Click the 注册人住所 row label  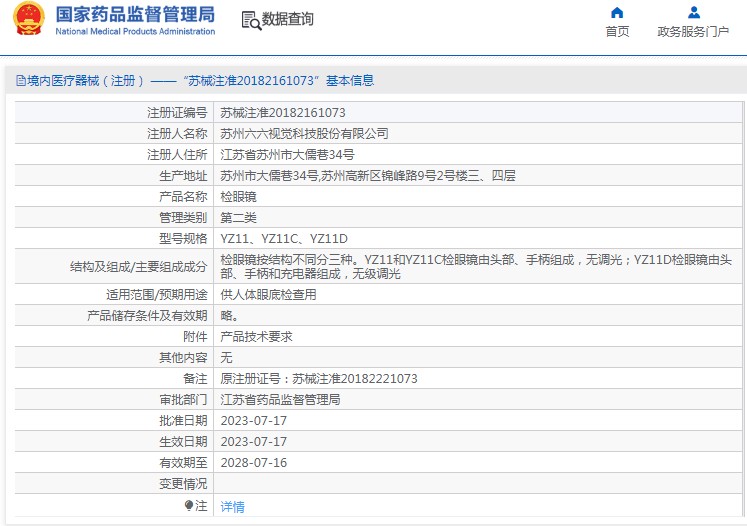[x=177, y=155]
